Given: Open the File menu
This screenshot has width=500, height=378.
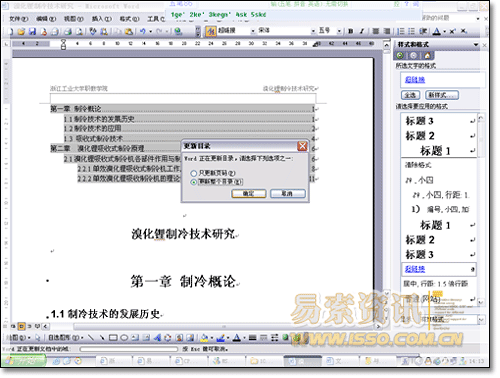Looking at the screenshot, I should [x=18, y=19].
